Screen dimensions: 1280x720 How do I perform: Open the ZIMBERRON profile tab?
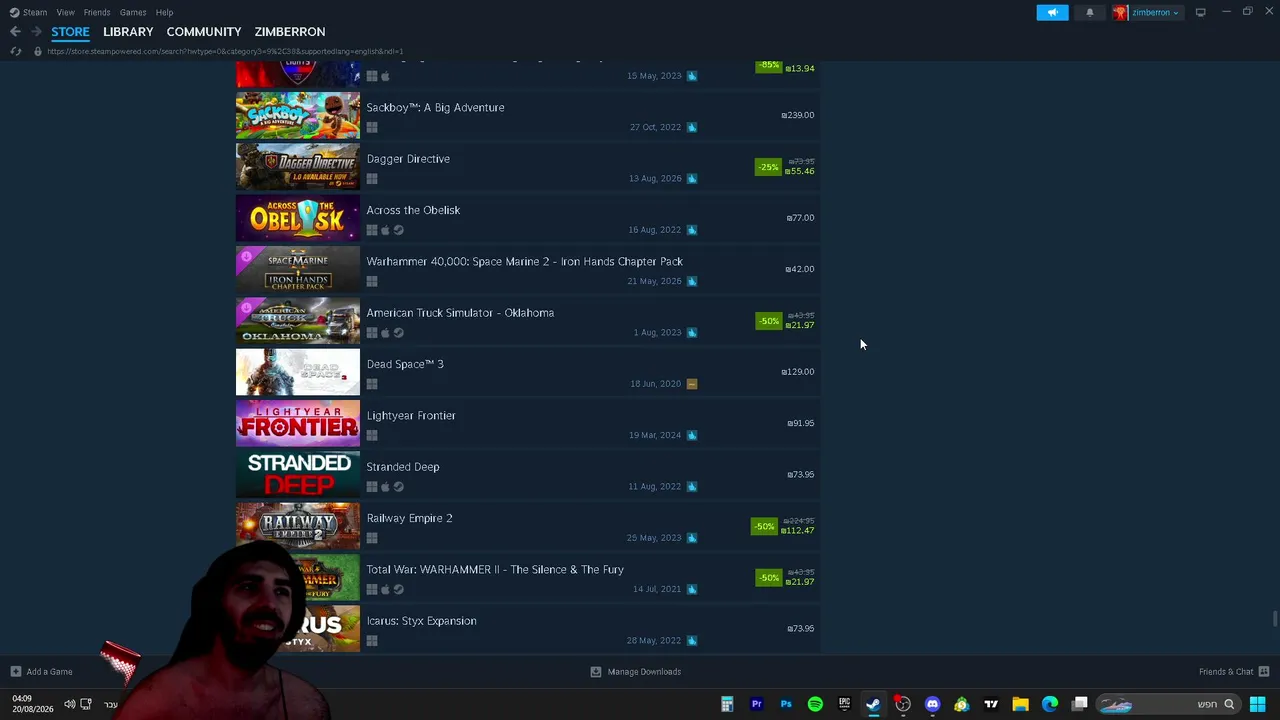pos(290,32)
